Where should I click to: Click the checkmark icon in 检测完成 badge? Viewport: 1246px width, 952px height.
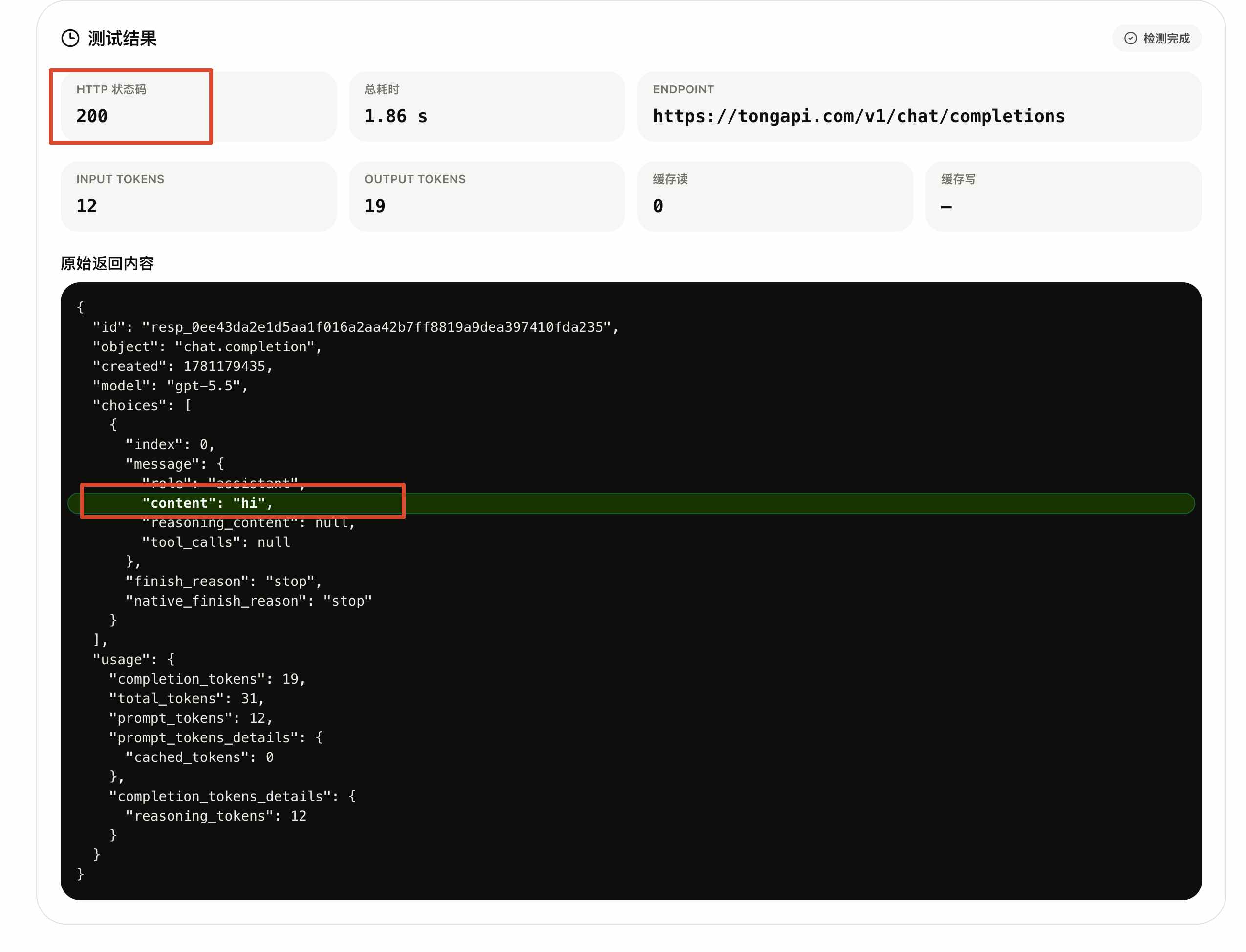pos(1130,39)
